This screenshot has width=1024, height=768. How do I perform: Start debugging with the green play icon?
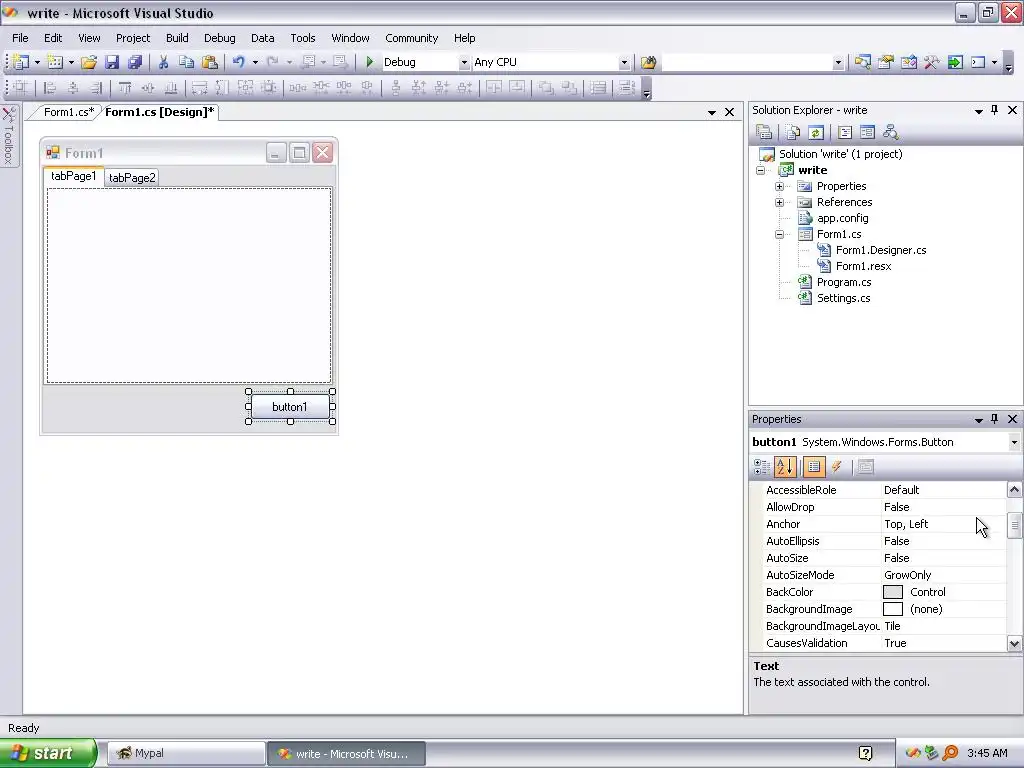(x=370, y=62)
